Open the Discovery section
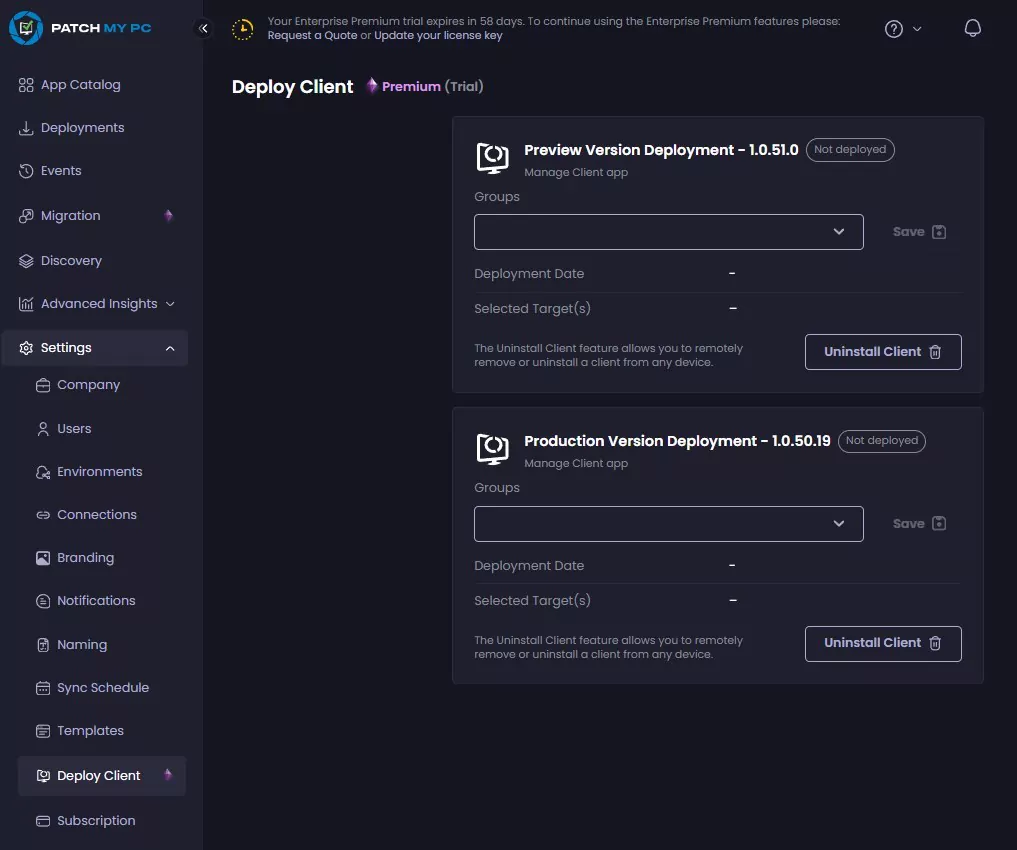Screen dimensions: 1017x850 click(73, 260)
